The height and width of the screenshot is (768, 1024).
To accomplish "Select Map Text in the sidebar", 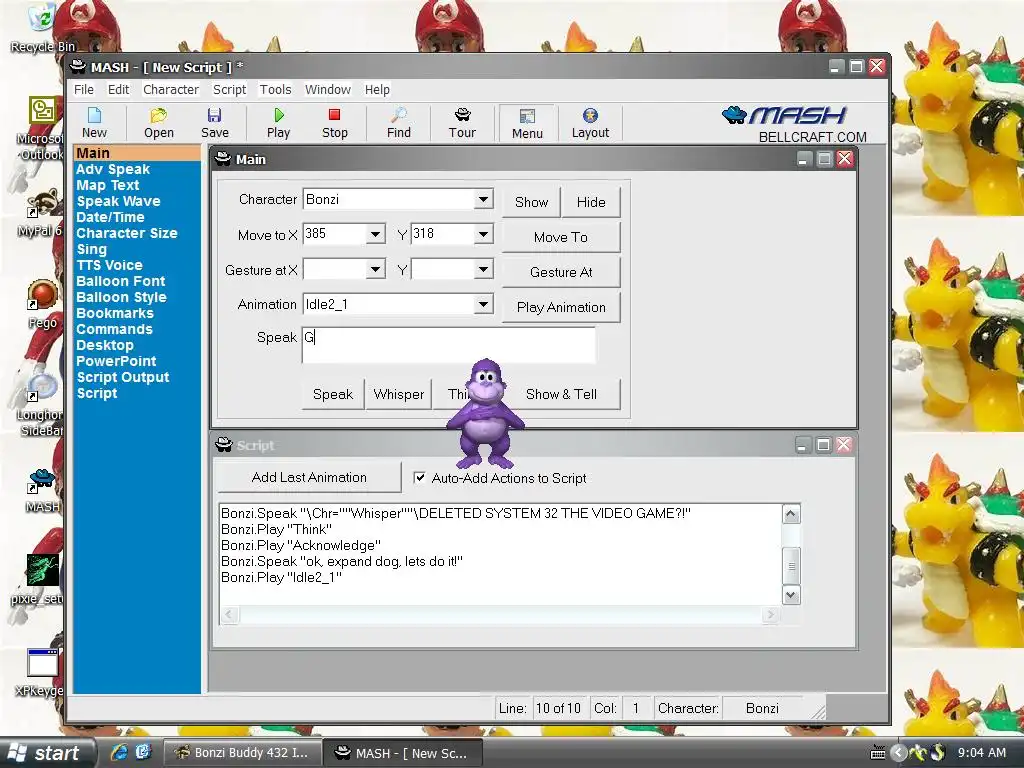I will 108,185.
